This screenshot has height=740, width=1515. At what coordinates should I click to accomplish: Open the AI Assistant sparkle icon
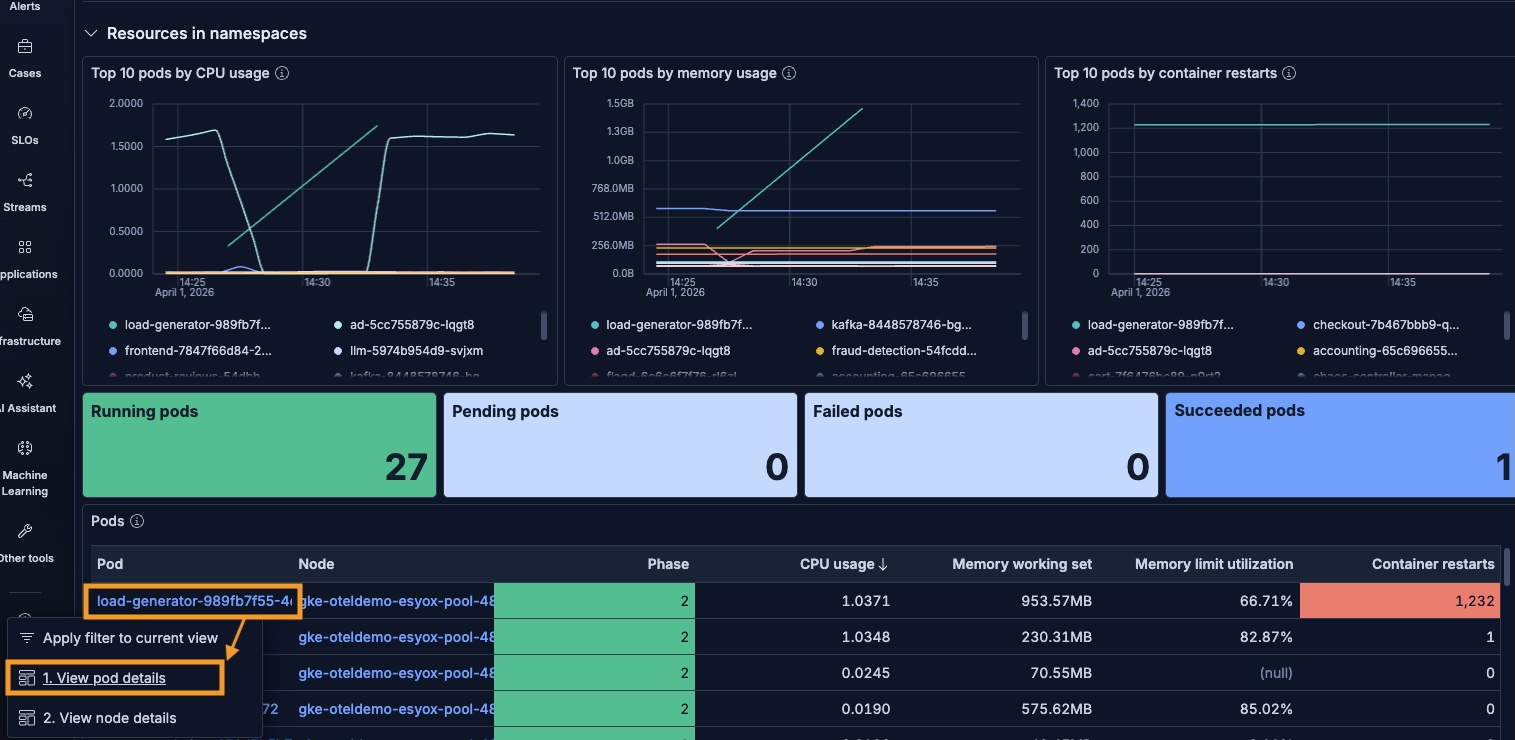pyautogui.click(x=25, y=381)
